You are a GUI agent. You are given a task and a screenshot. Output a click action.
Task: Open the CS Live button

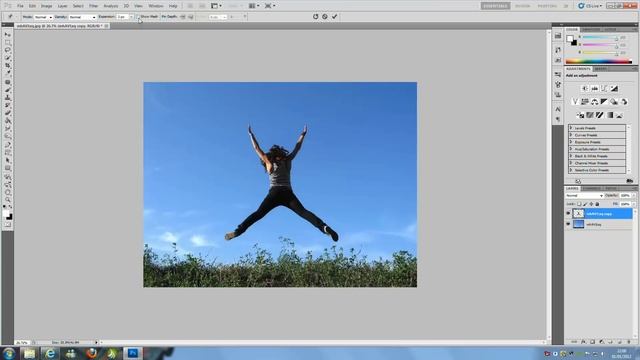pyautogui.click(x=590, y=6)
